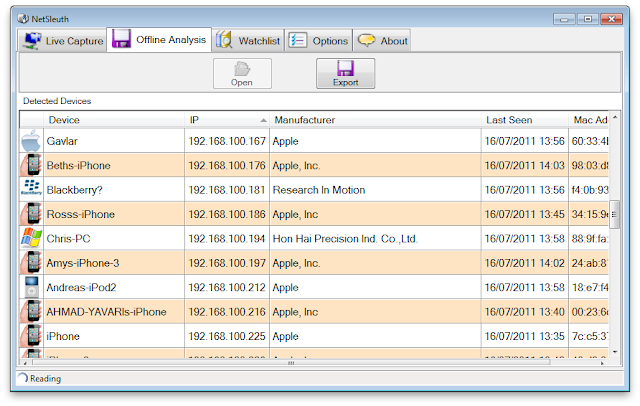Select the iPhone icon next to Rosss-iPhone
The image size is (640, 406).
pos(31,214)
